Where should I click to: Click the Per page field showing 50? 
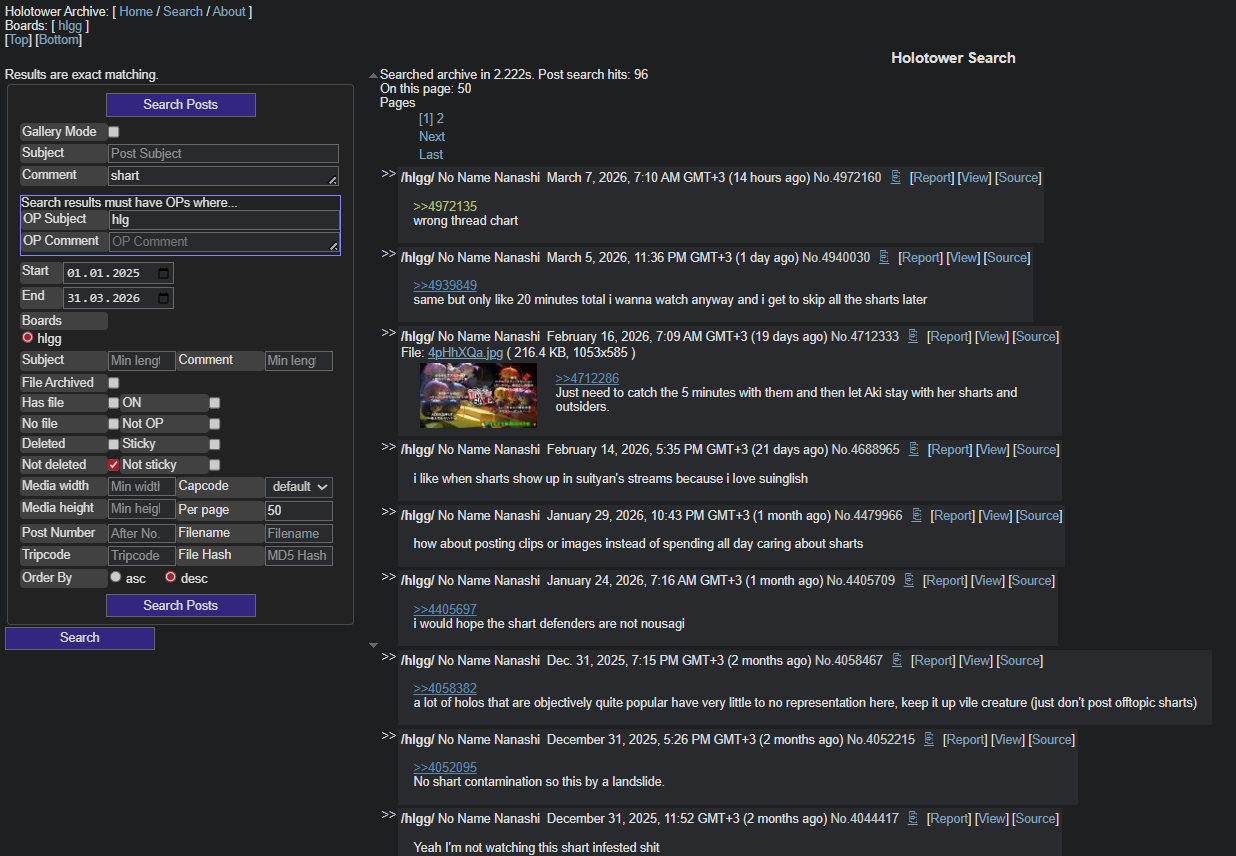[299, 510]
